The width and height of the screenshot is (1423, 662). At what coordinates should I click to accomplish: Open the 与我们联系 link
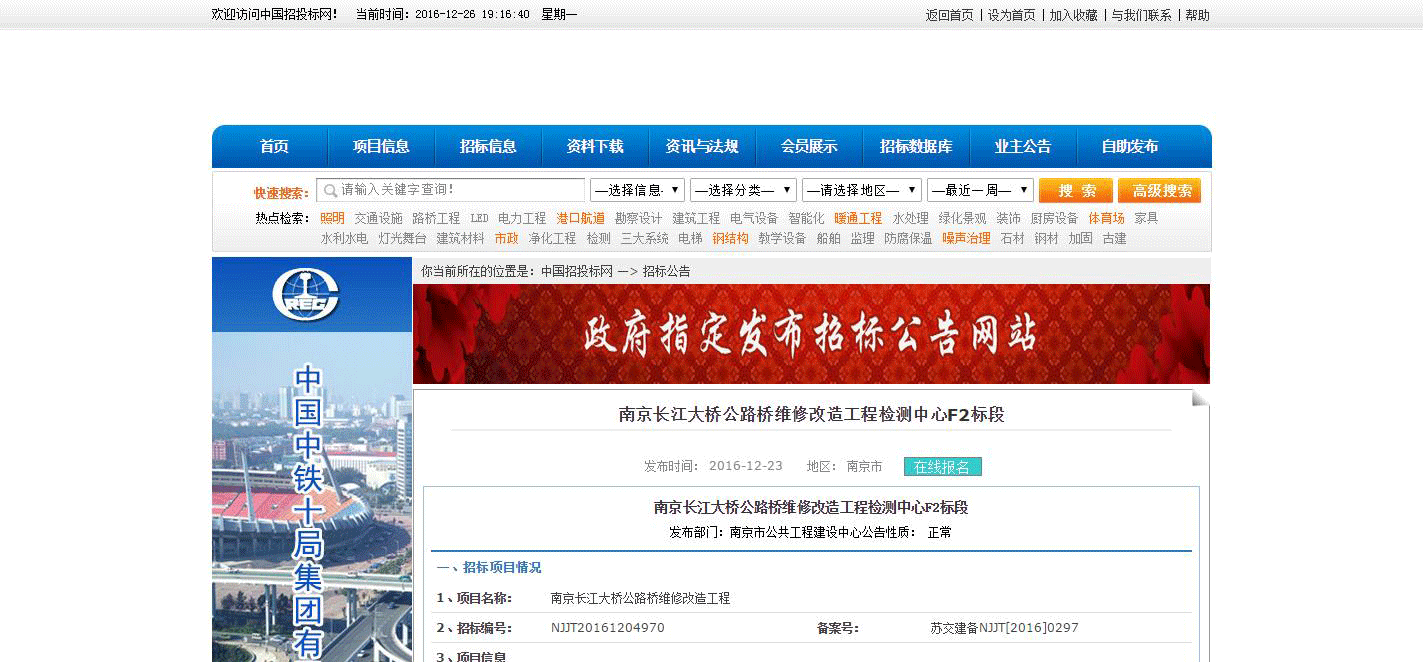coord(1141,15)
